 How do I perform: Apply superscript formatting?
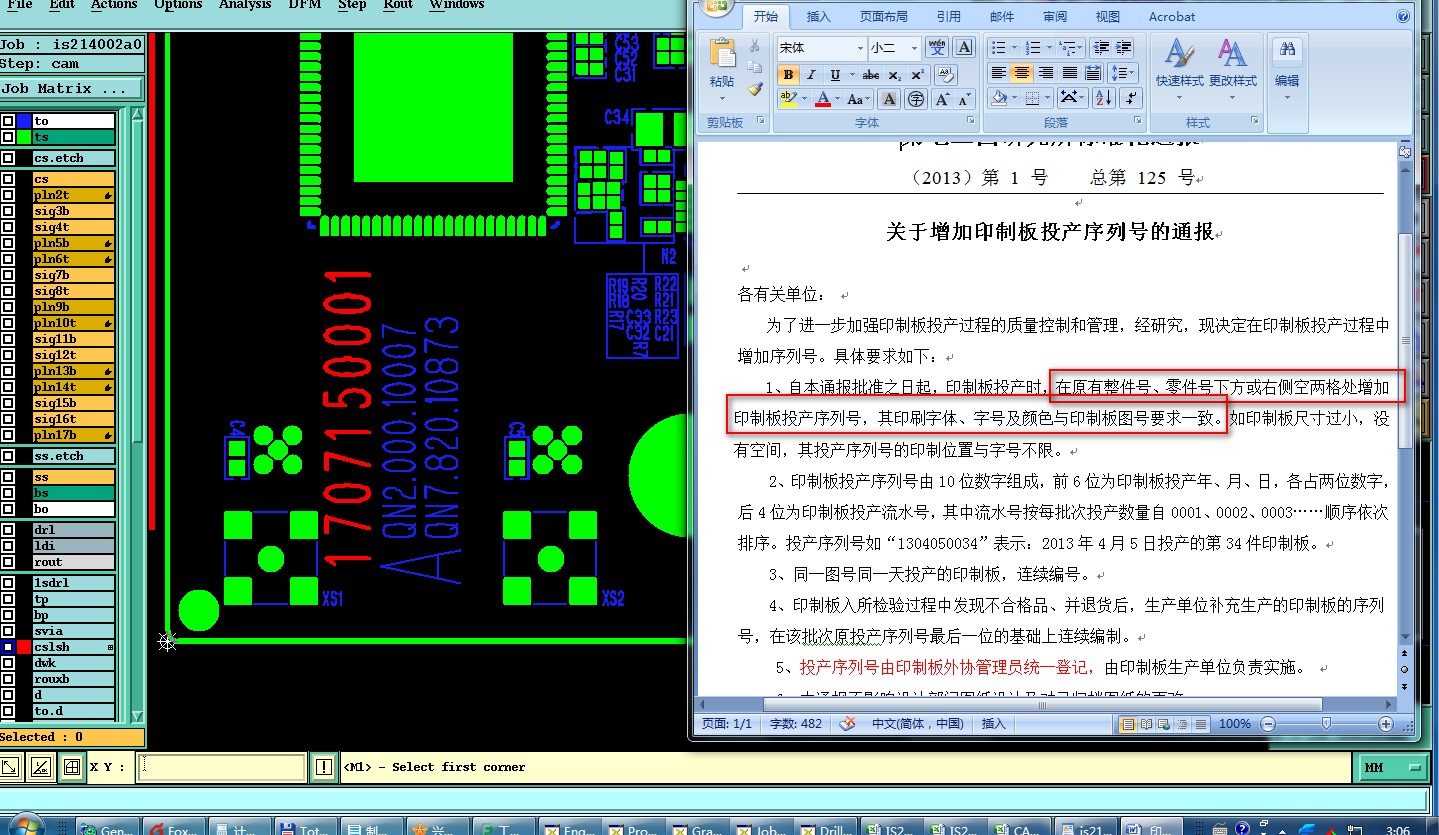pyautogui.click(x=917, y=75)
